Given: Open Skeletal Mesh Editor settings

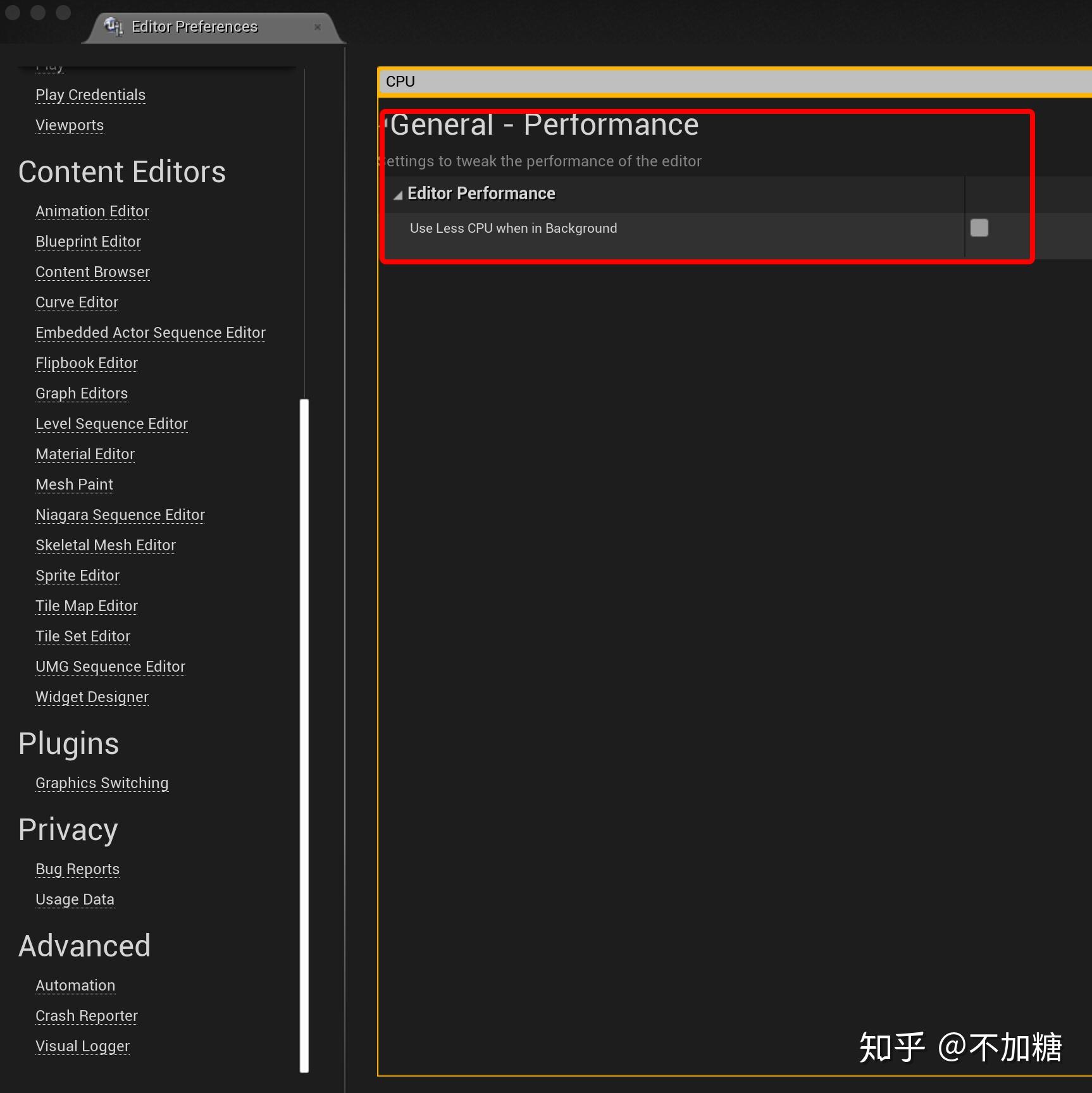Looking at the screenshot, I should [106, 545].
